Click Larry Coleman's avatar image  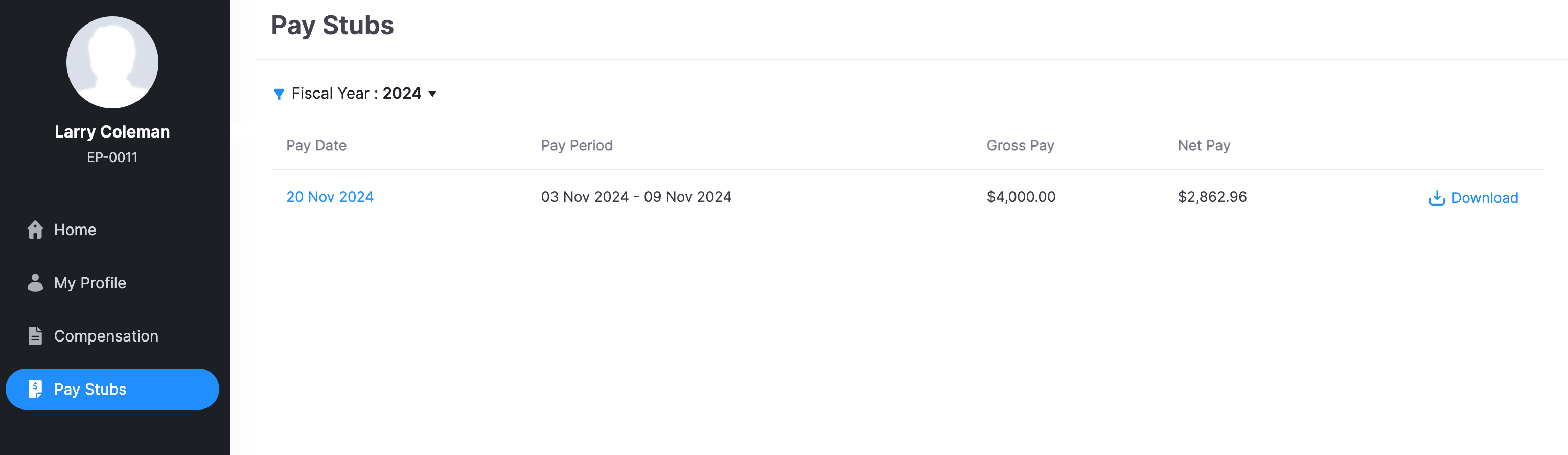[x=112, y=62]
